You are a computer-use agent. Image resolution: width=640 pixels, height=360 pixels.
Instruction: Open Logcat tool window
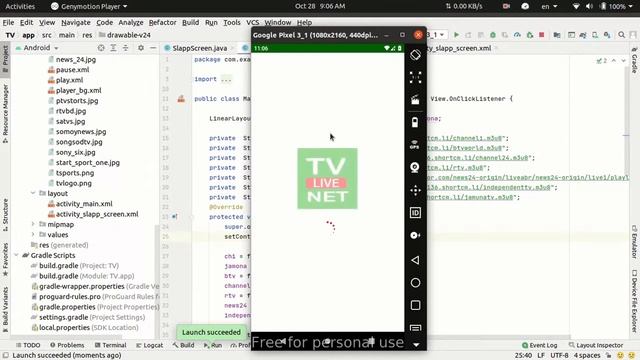tap(149, 345)
